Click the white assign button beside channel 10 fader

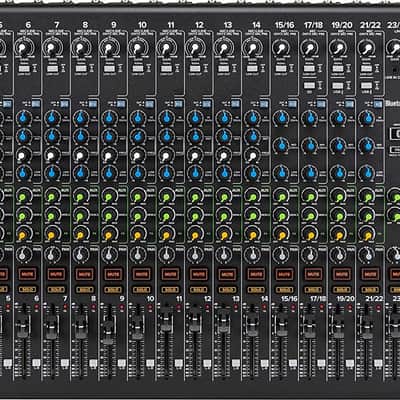coord(150,363)
